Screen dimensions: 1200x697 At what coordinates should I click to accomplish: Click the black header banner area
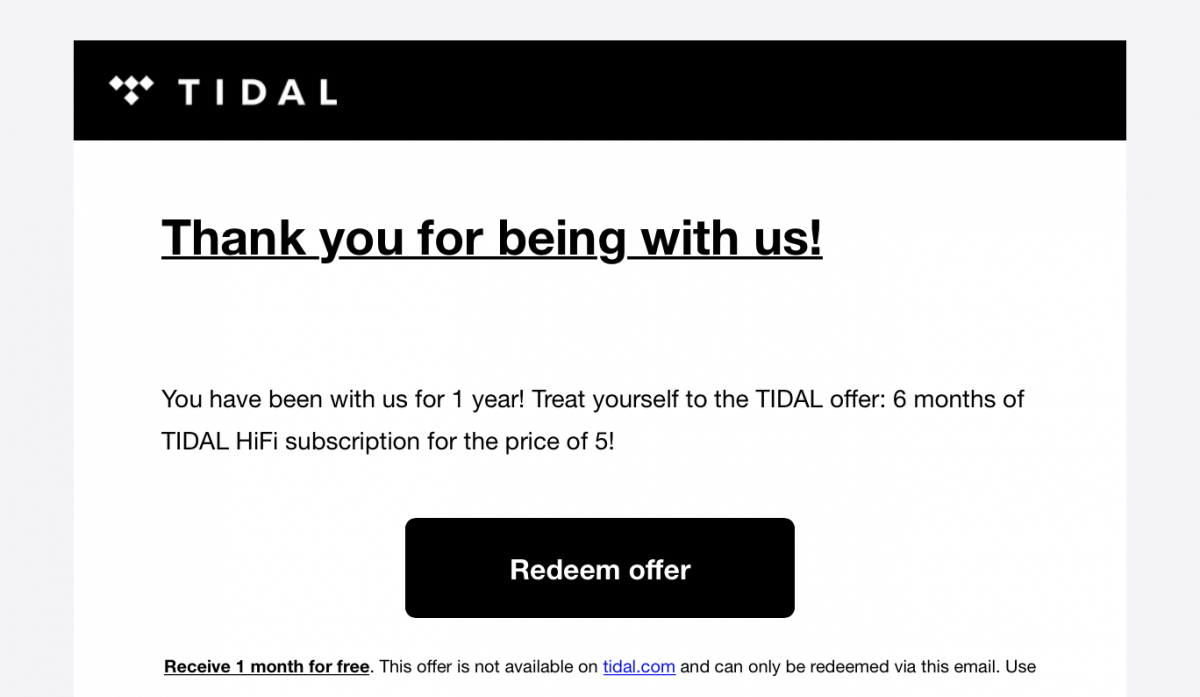point(600,90)
